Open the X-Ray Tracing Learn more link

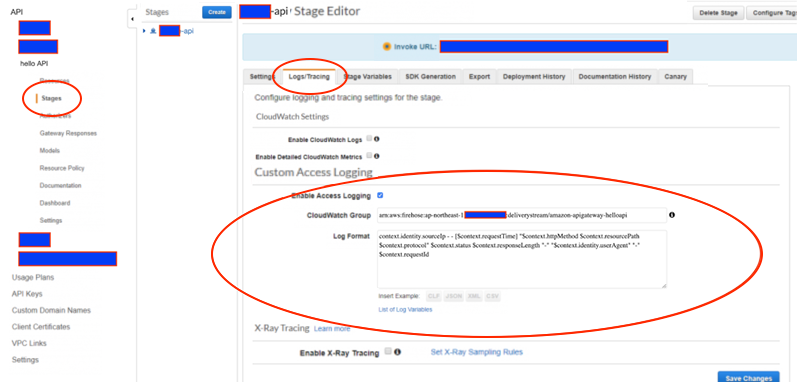coord(332,329)
